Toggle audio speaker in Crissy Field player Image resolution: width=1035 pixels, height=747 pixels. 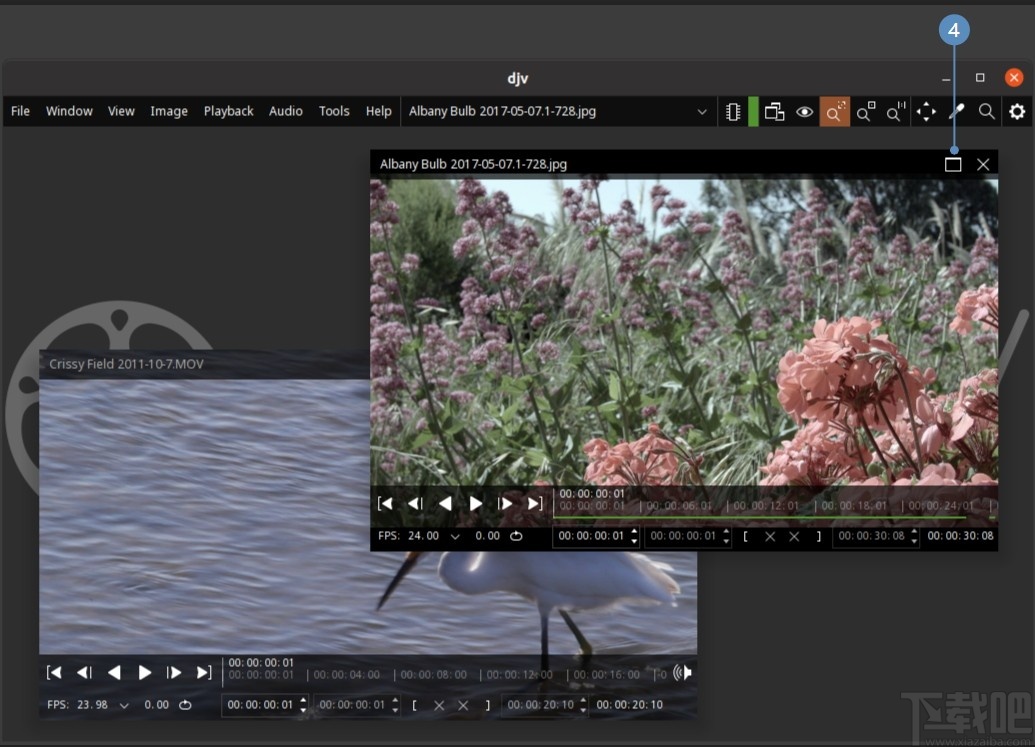pos(683,673)
